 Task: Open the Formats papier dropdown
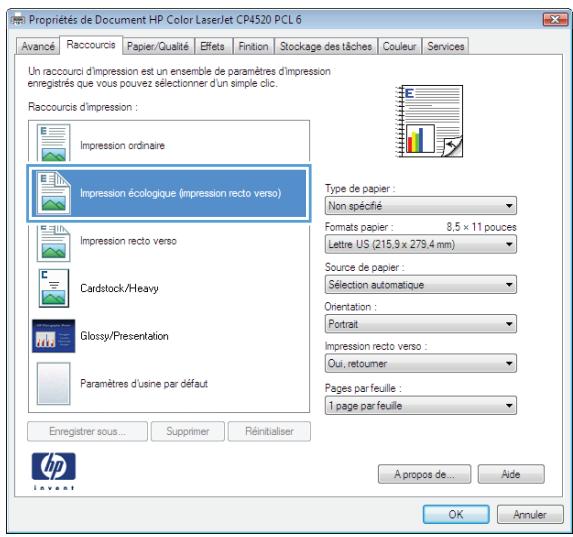click(x=421, y=244)
